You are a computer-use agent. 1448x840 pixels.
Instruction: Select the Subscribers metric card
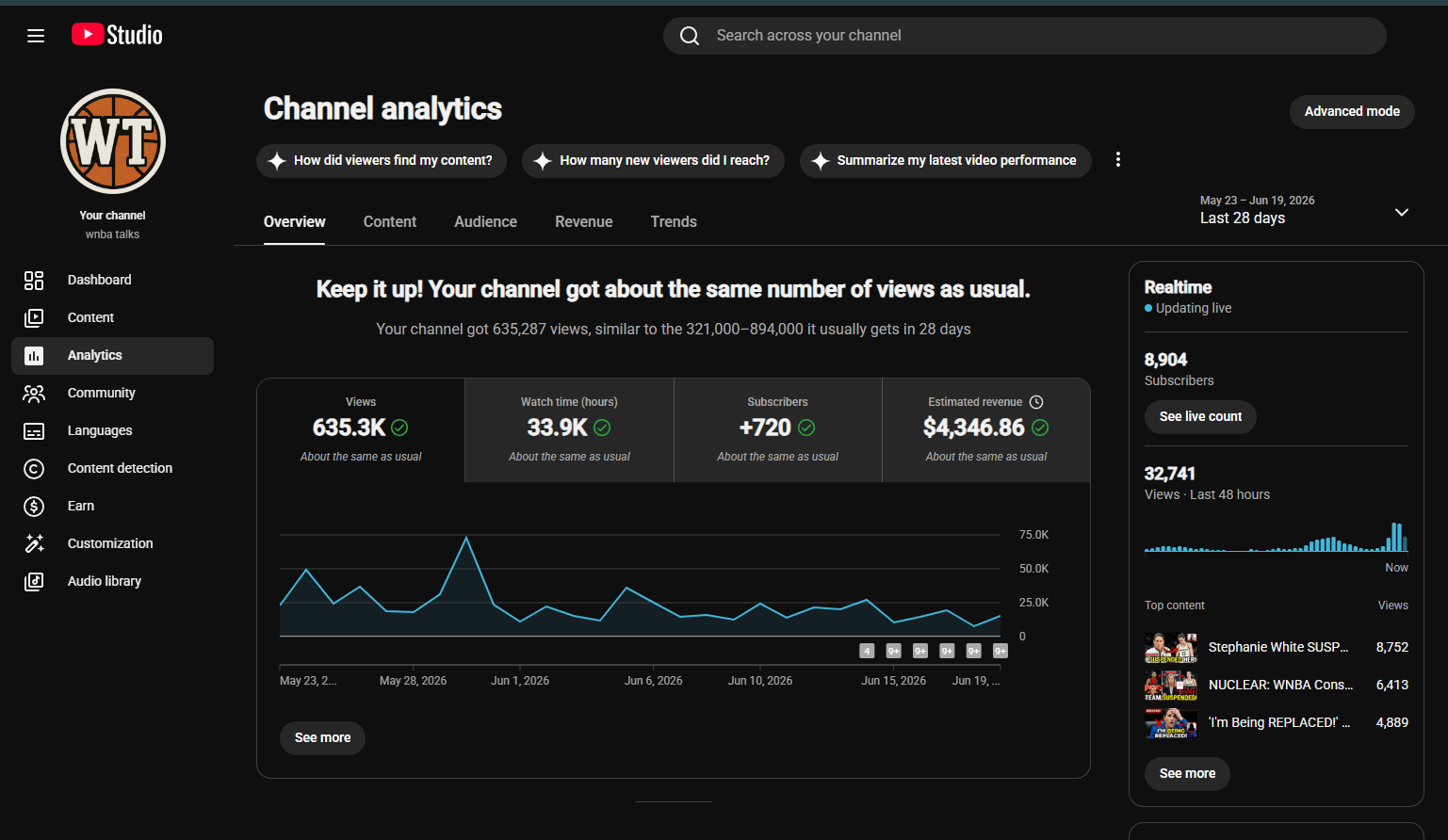(778, 430)
